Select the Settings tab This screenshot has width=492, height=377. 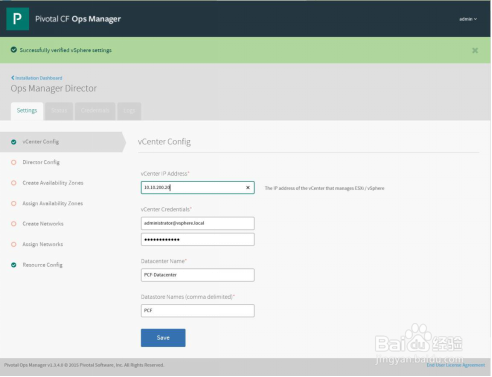(27, 111)
